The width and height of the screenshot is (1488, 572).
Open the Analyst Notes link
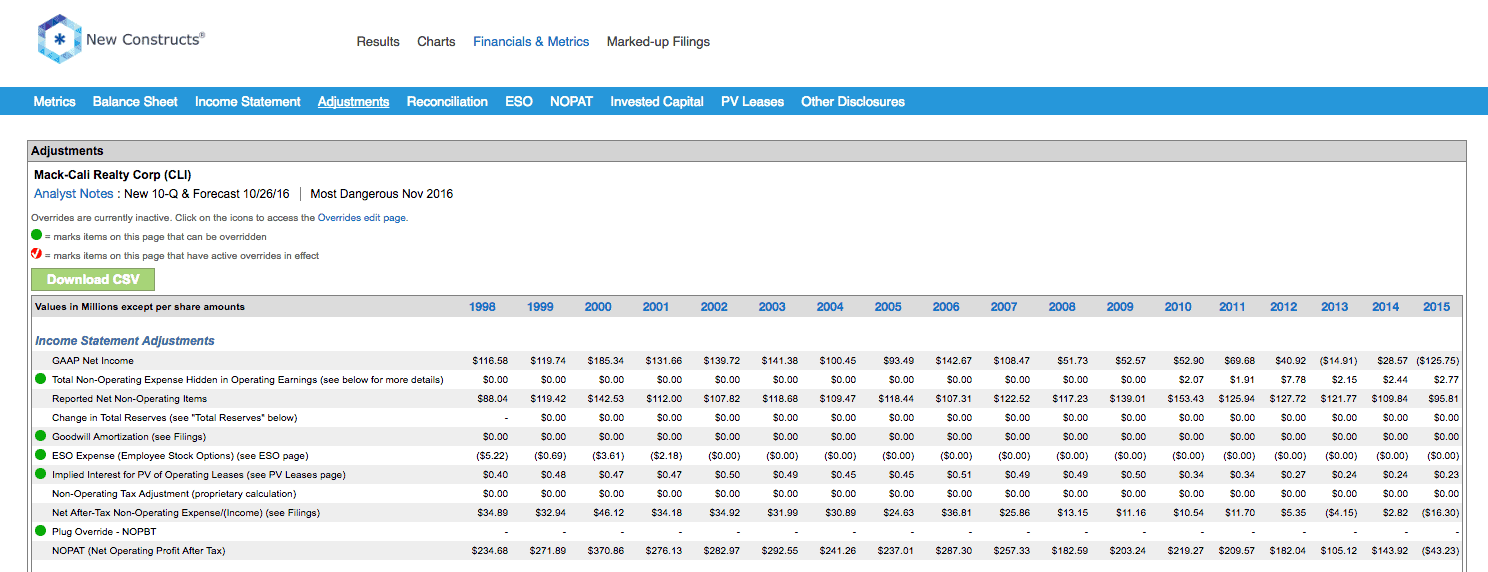74,194
